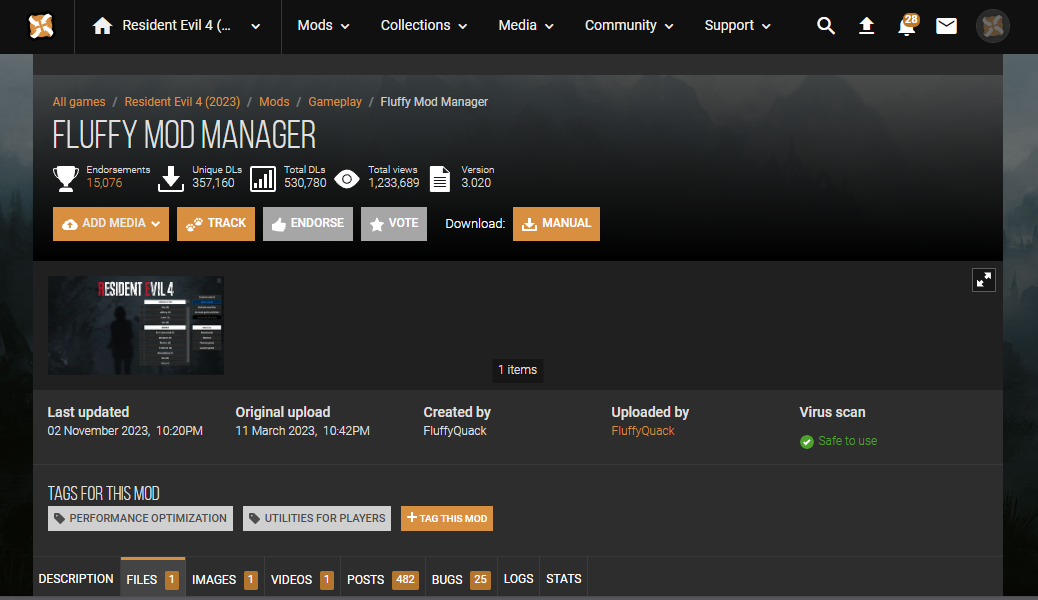Open the Bugs tab

coord(460,579)
